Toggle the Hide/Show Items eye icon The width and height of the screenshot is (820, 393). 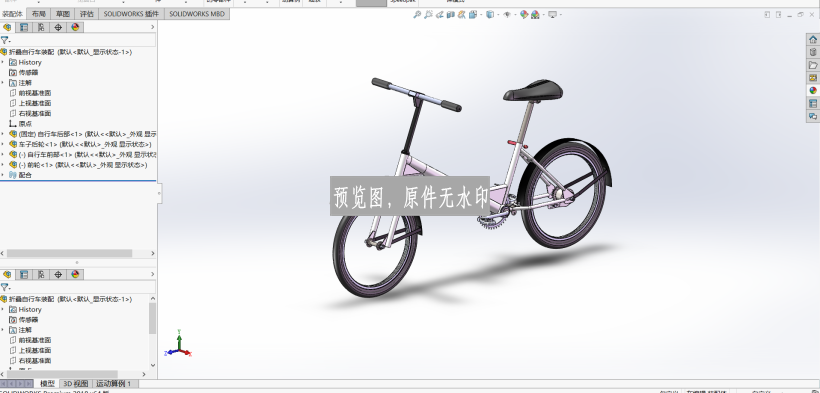coord(507,15)
